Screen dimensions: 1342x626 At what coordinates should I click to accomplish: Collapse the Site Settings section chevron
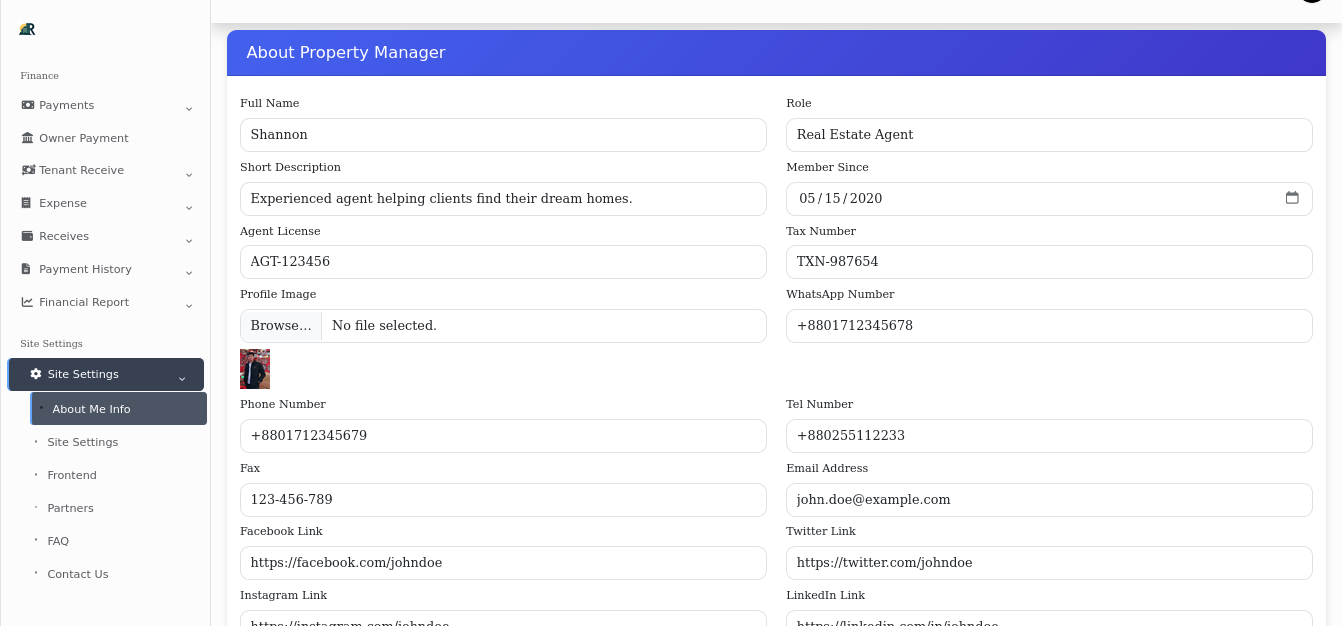click(x=182, y=378)
